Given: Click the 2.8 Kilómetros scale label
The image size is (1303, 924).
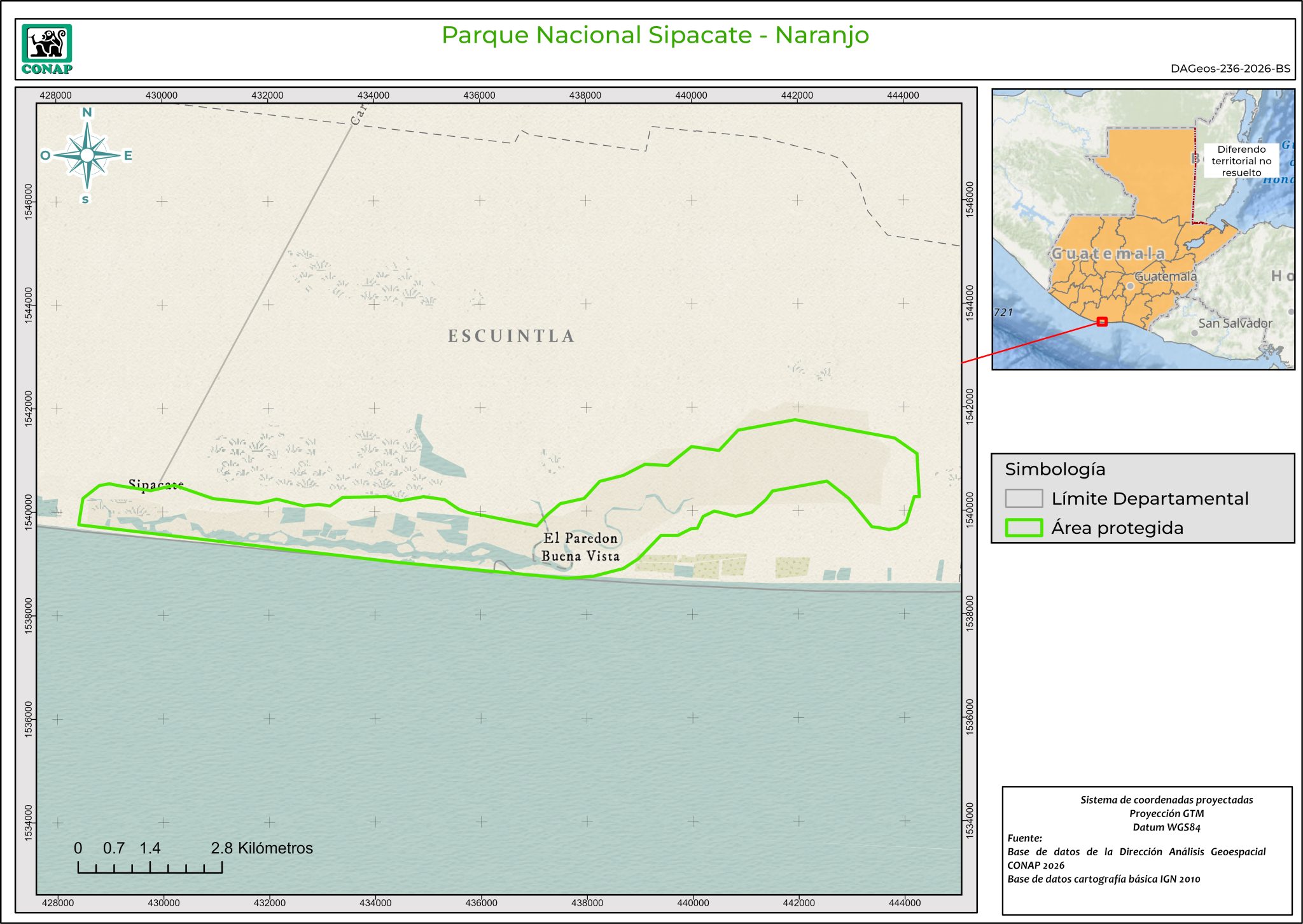Looking at the screenshot, I should (261, 848).
